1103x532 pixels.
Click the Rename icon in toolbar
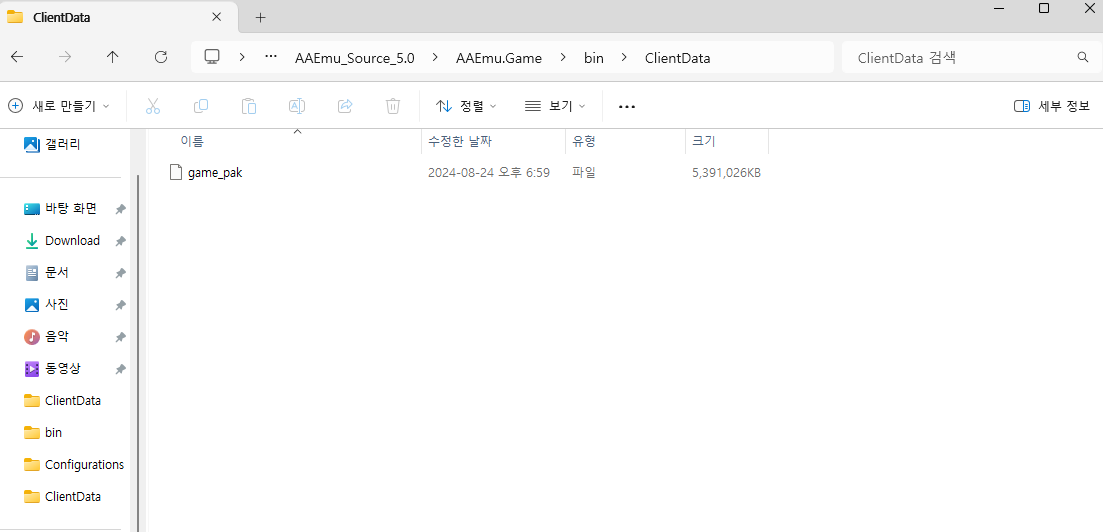[x=297, y=106]
